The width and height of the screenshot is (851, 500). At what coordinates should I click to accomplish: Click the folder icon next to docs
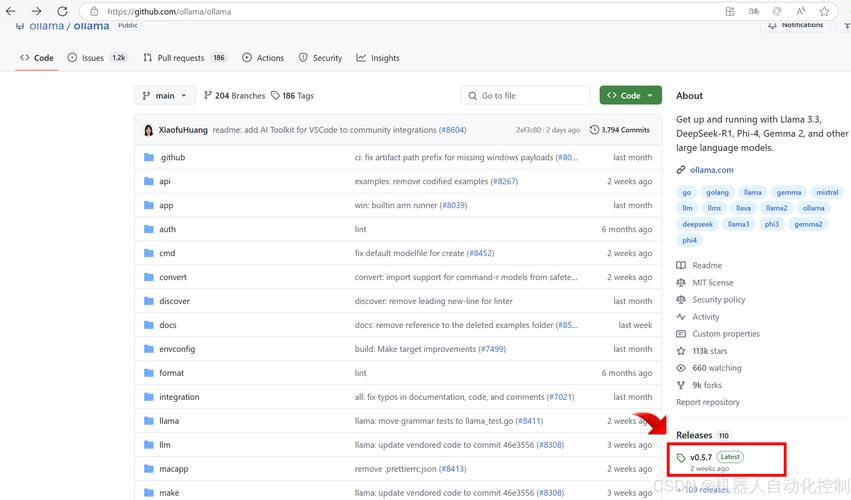149,325
